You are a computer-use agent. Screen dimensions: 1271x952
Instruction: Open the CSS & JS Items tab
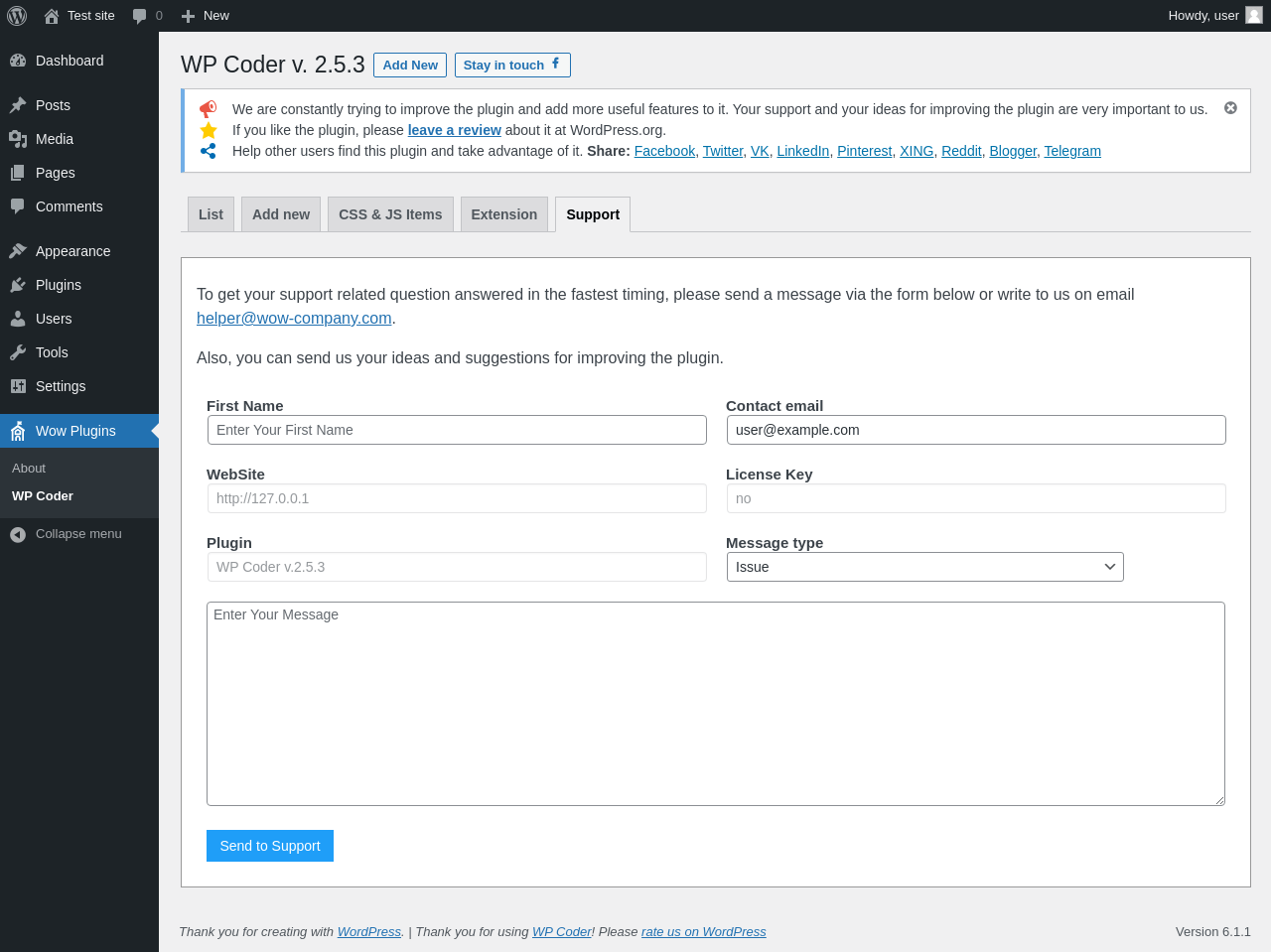pos(390,214)
